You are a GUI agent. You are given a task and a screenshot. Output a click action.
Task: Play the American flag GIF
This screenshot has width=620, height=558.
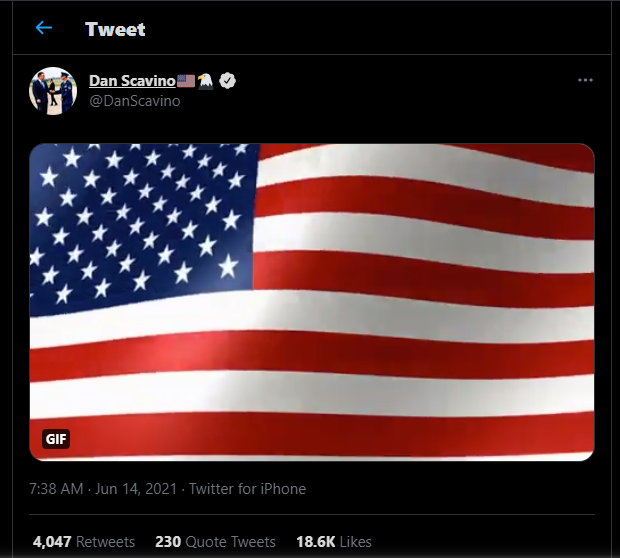312,302
